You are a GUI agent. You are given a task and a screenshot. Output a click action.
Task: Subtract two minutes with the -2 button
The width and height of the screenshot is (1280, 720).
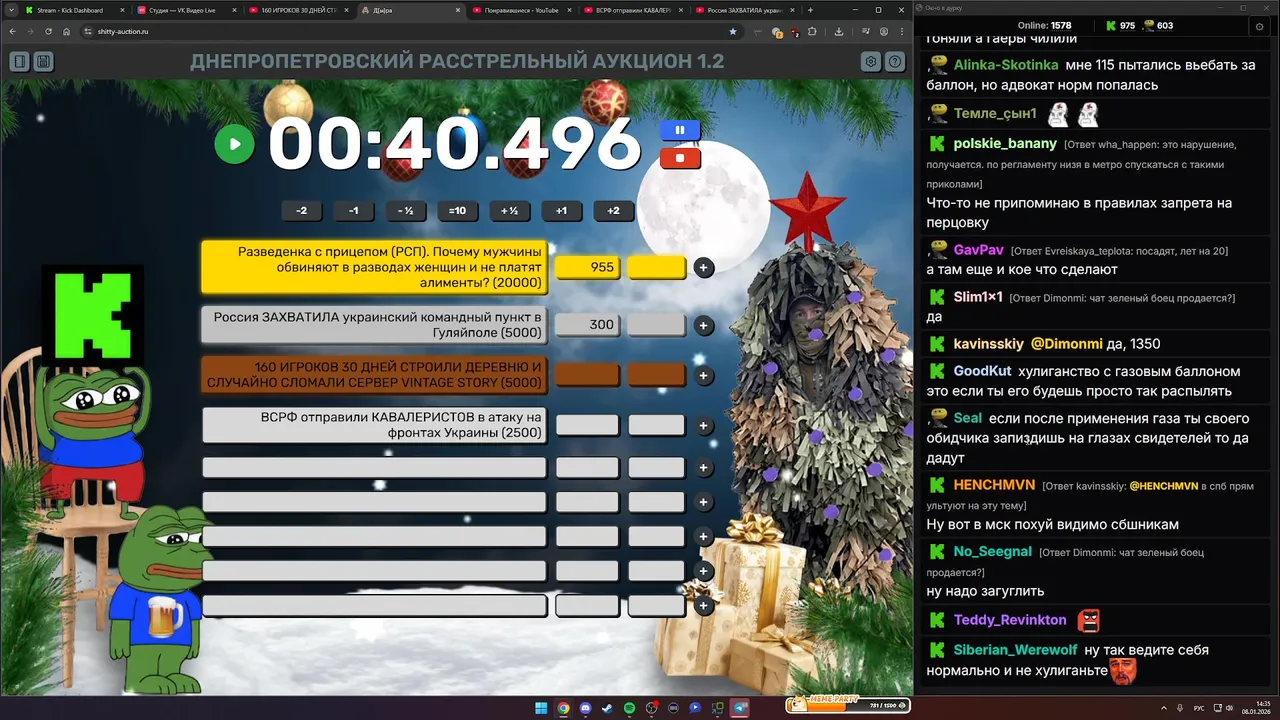coord(301,211)
